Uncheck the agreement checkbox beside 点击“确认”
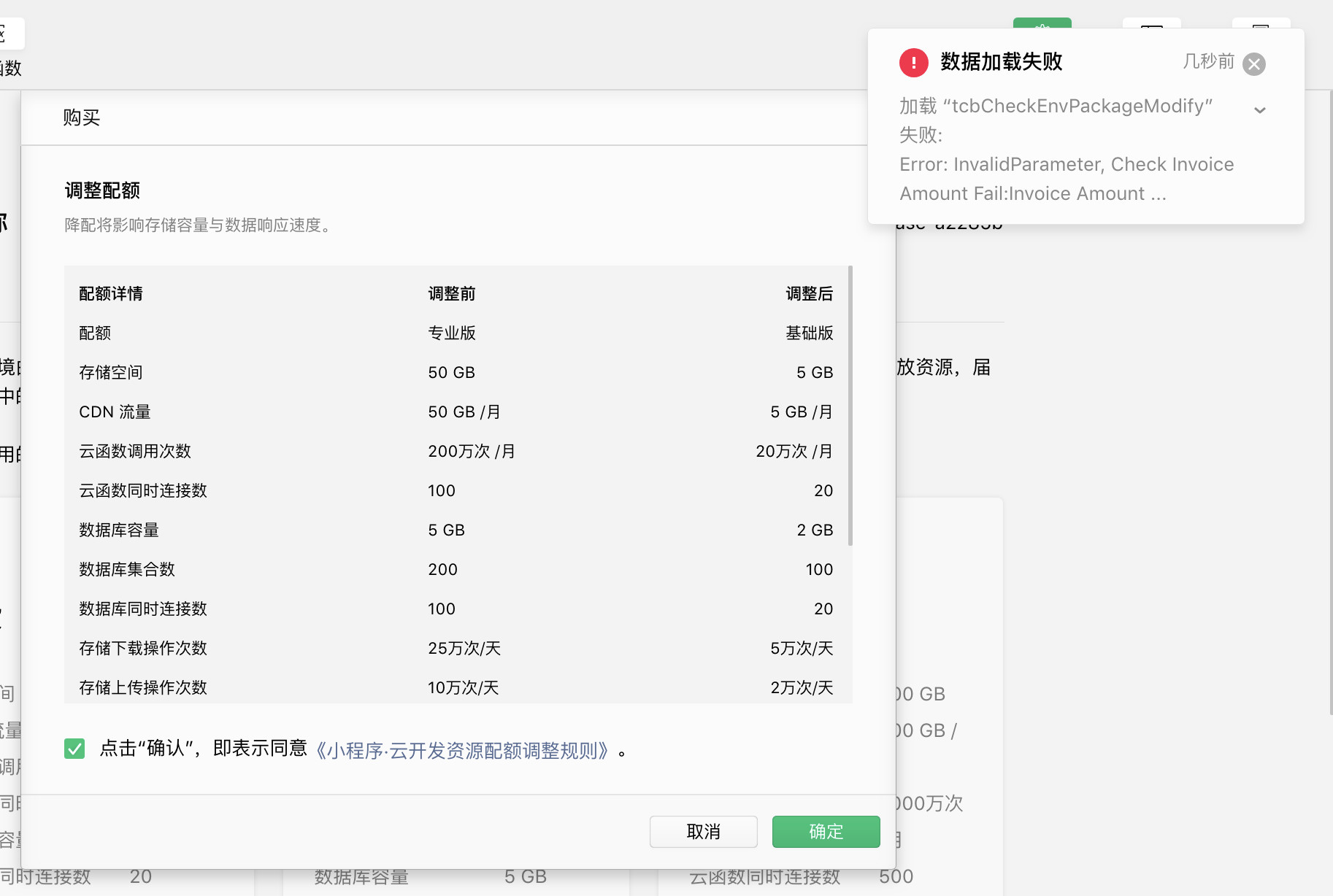The width and height of the screenshot is (1333, 896). point(74,749)
